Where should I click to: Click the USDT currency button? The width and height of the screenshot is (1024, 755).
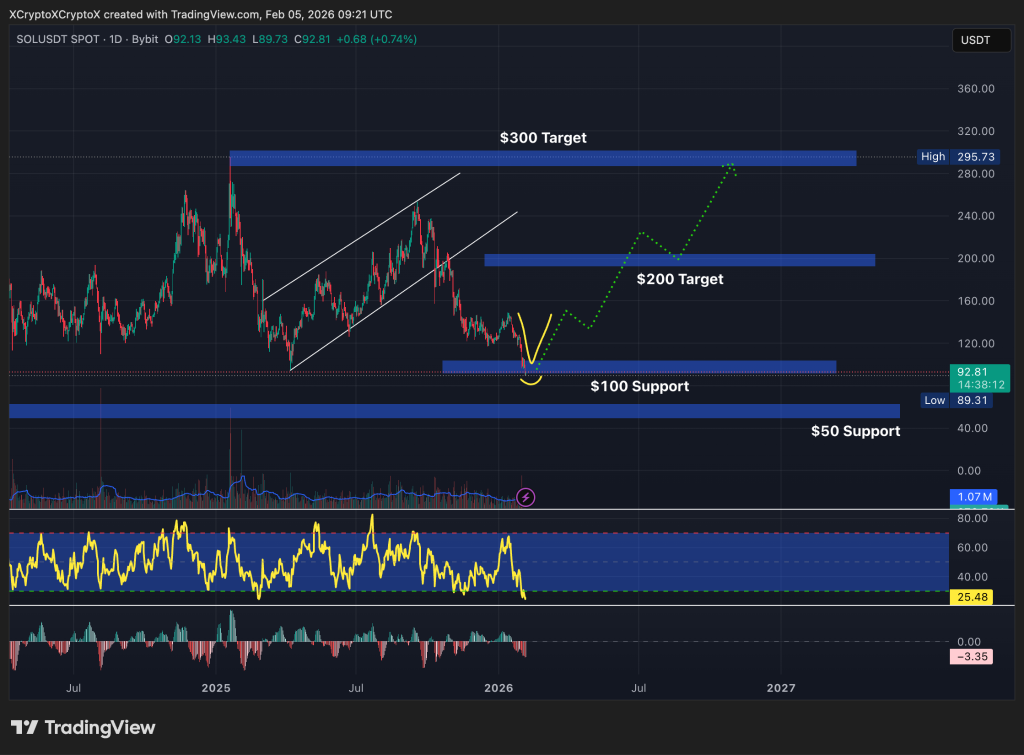pos(981,40)
